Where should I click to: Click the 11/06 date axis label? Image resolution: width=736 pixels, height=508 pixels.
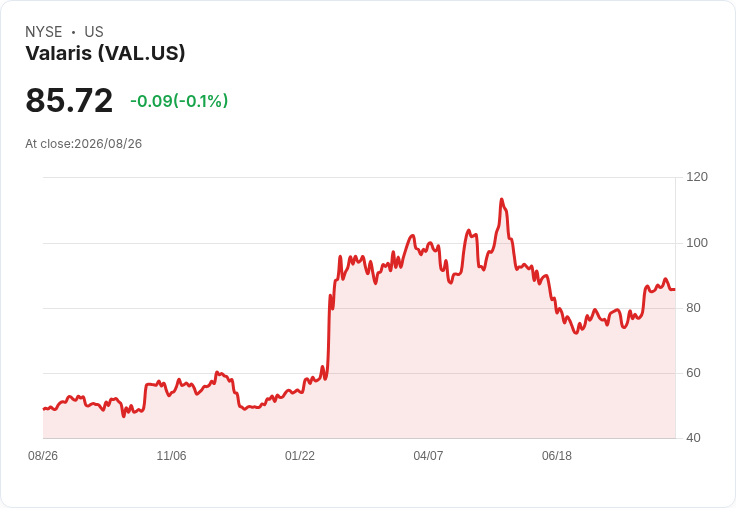[x=171, y=455]
